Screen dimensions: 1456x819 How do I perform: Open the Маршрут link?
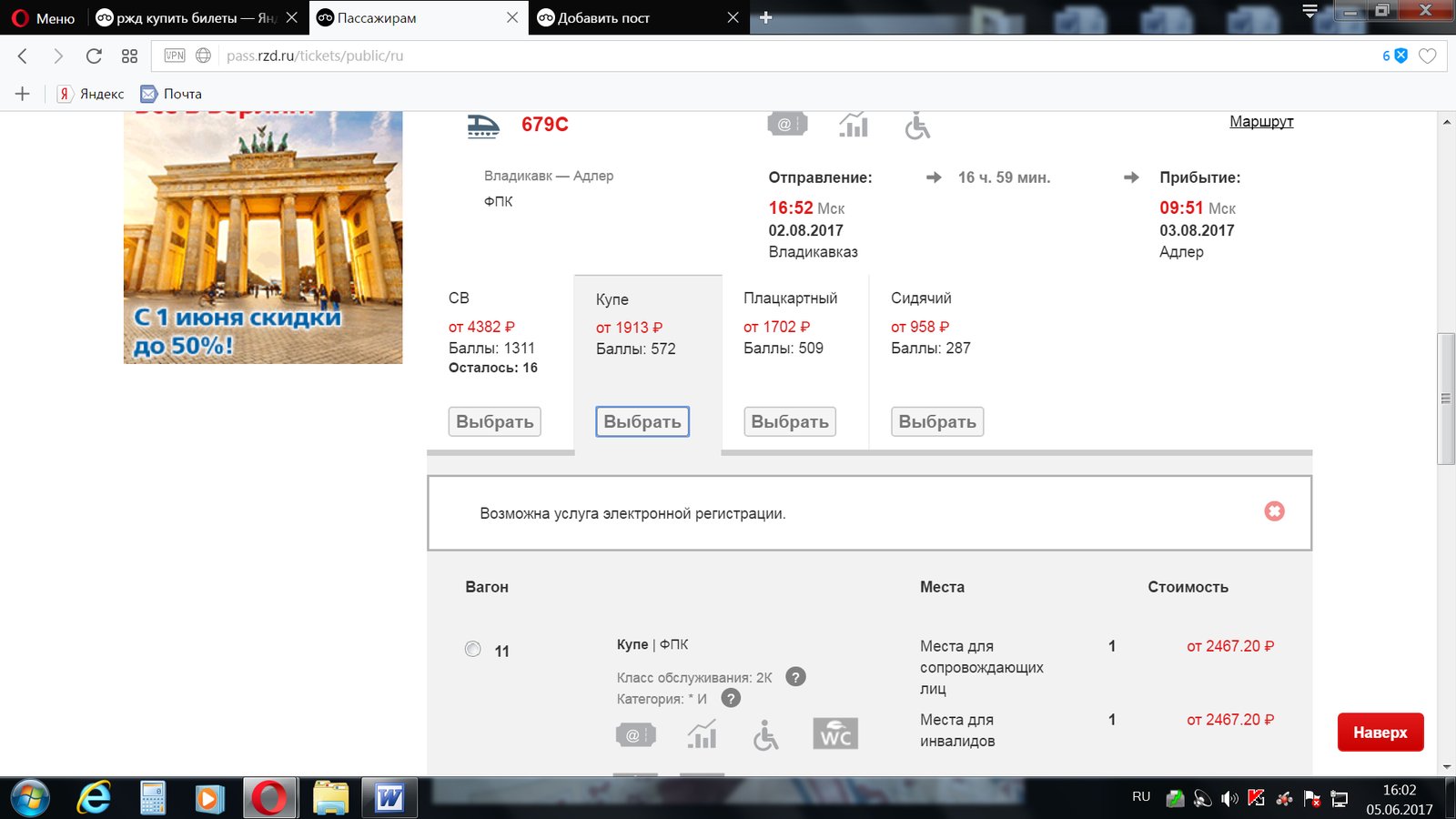coord(1260,122)
